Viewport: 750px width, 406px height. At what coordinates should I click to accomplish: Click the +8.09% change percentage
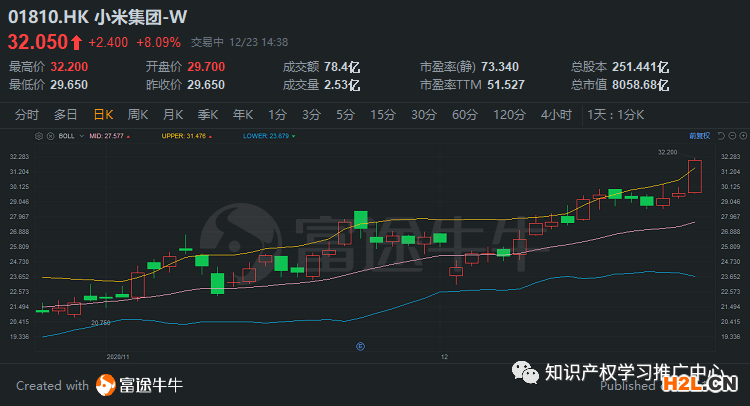[158, 43]
